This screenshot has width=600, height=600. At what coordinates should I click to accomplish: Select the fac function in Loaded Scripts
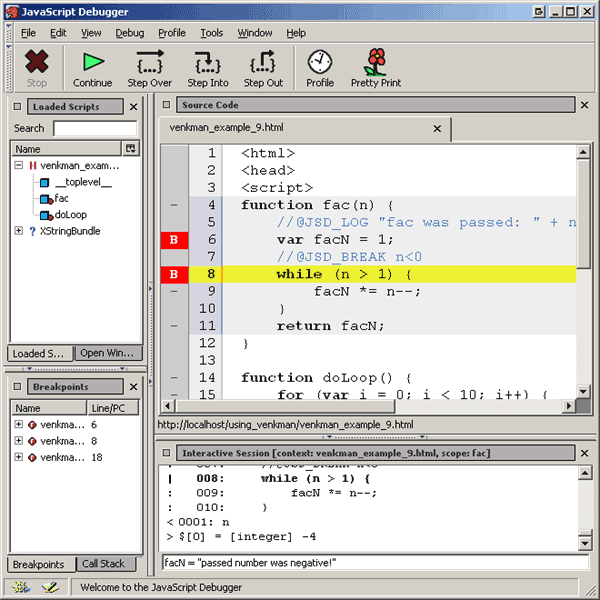click(61, 198)
